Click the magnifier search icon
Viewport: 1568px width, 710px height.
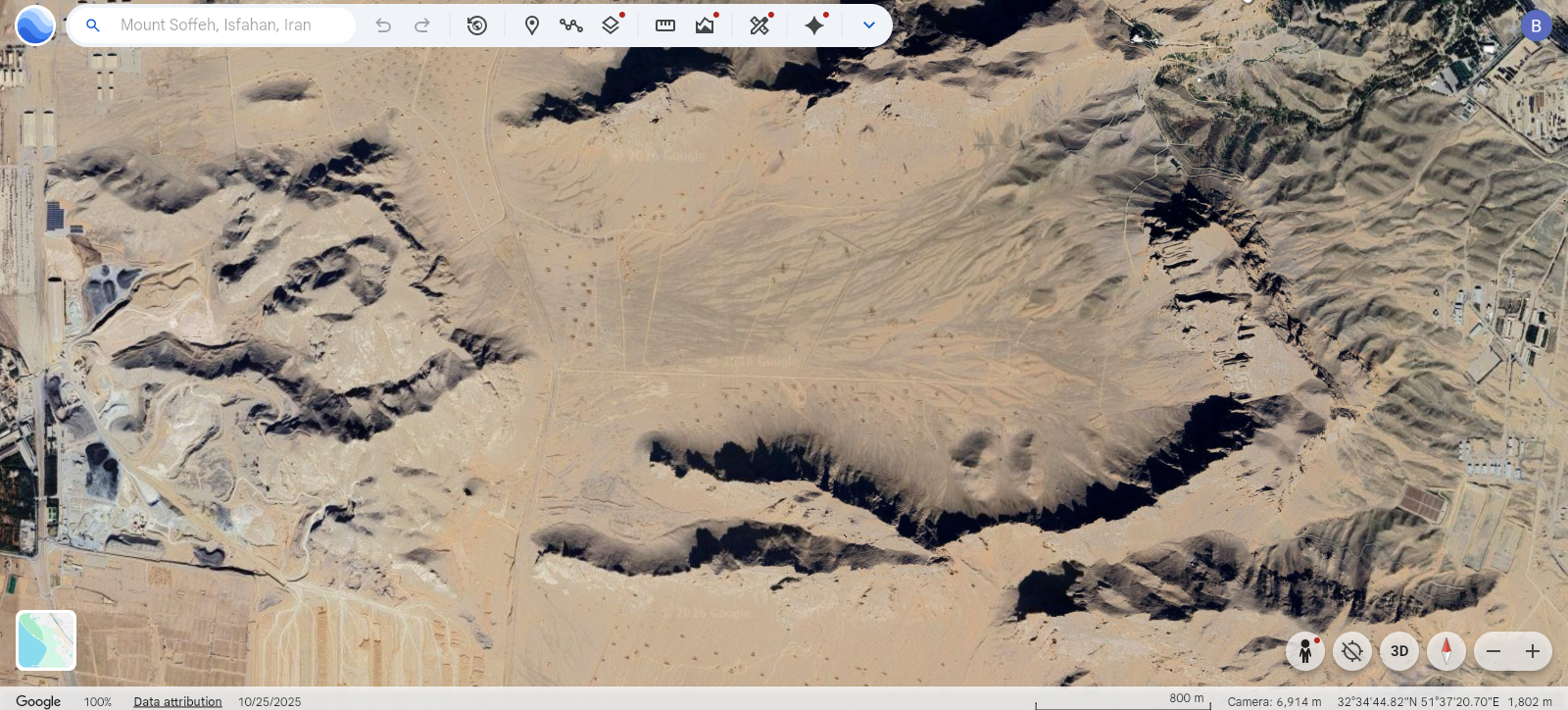(x=93, y=25)
